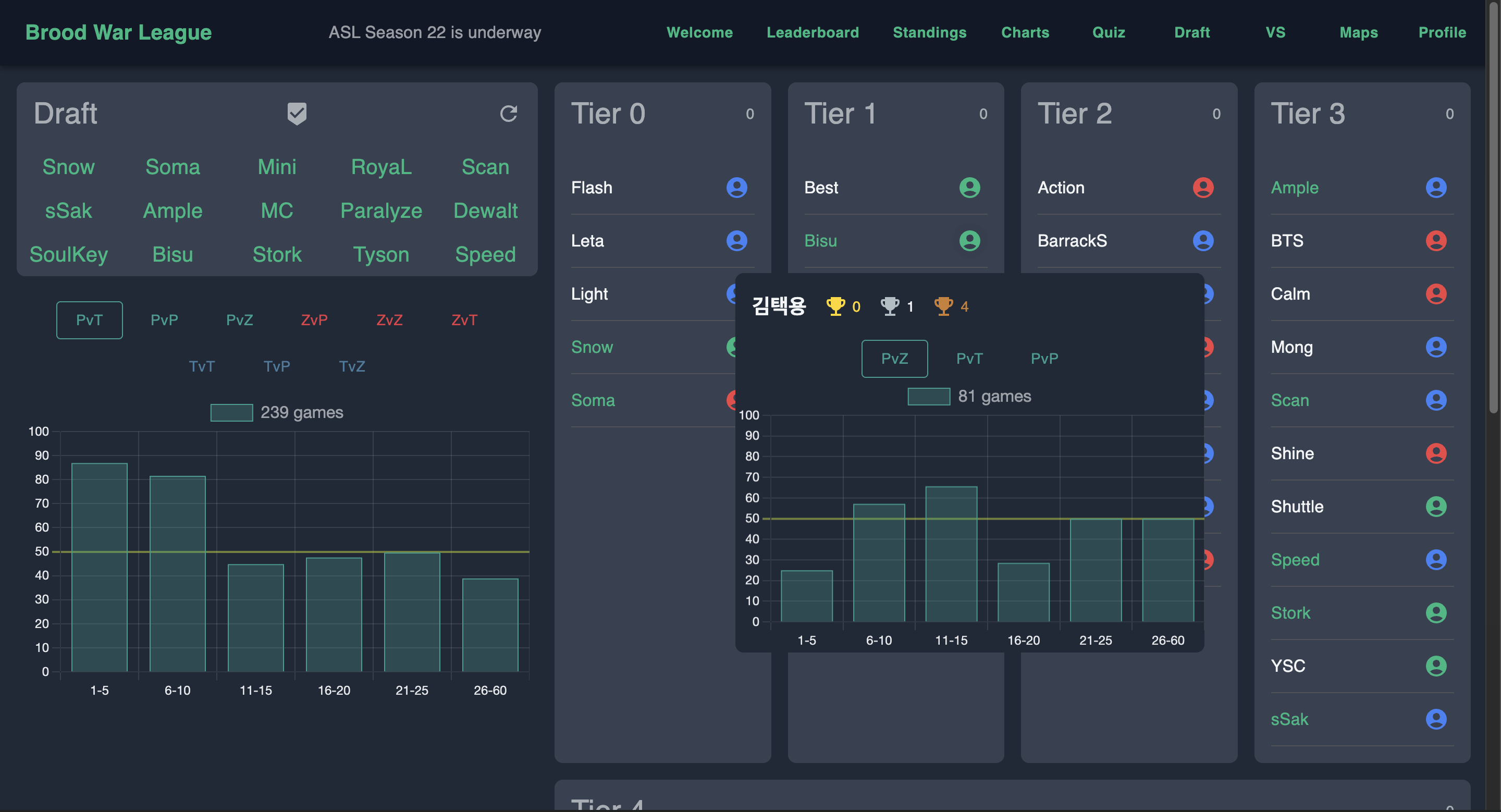Click the bronze trophy icon in popup
The width and height of the screenshot is (1501, 812).
[x=943, y=306]
